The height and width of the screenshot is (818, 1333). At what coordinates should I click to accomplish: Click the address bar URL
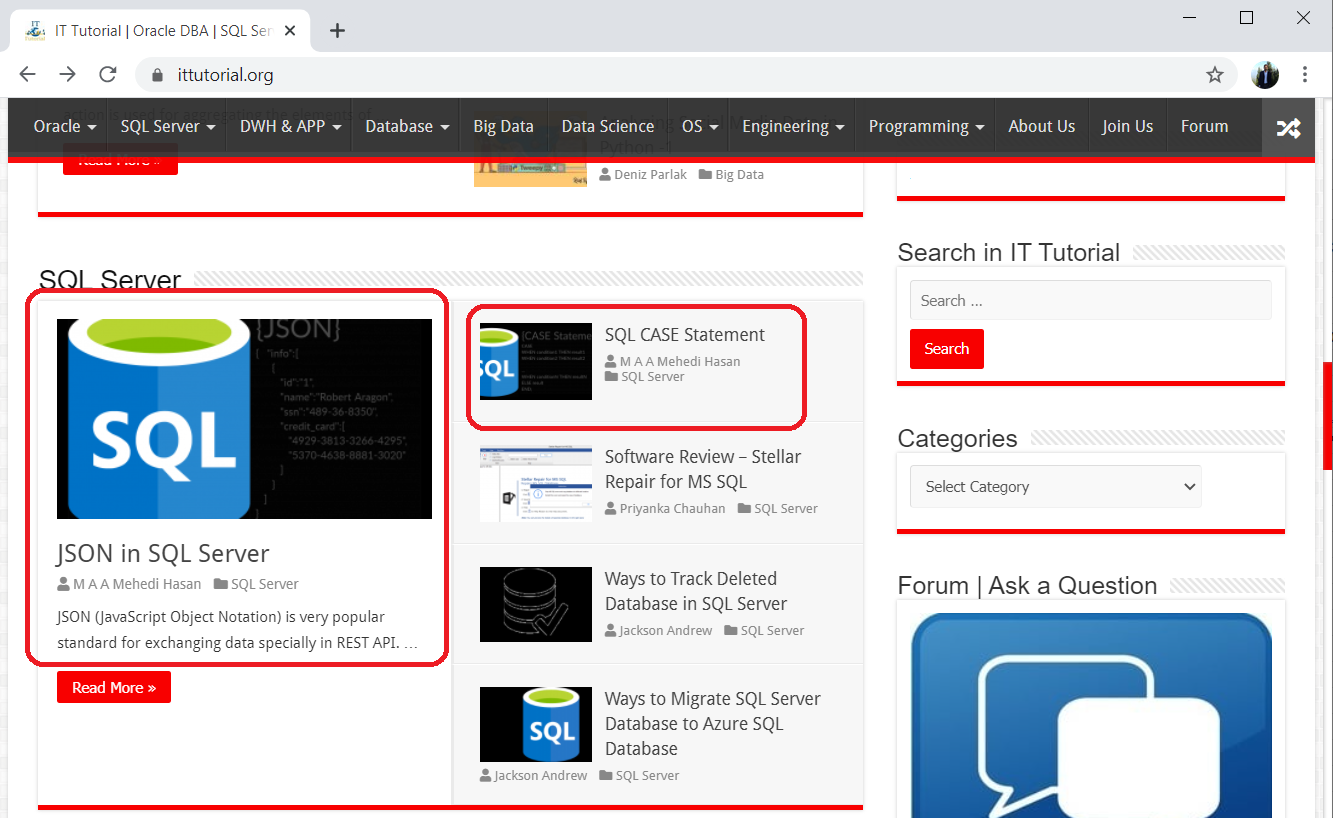click(226, 75)
